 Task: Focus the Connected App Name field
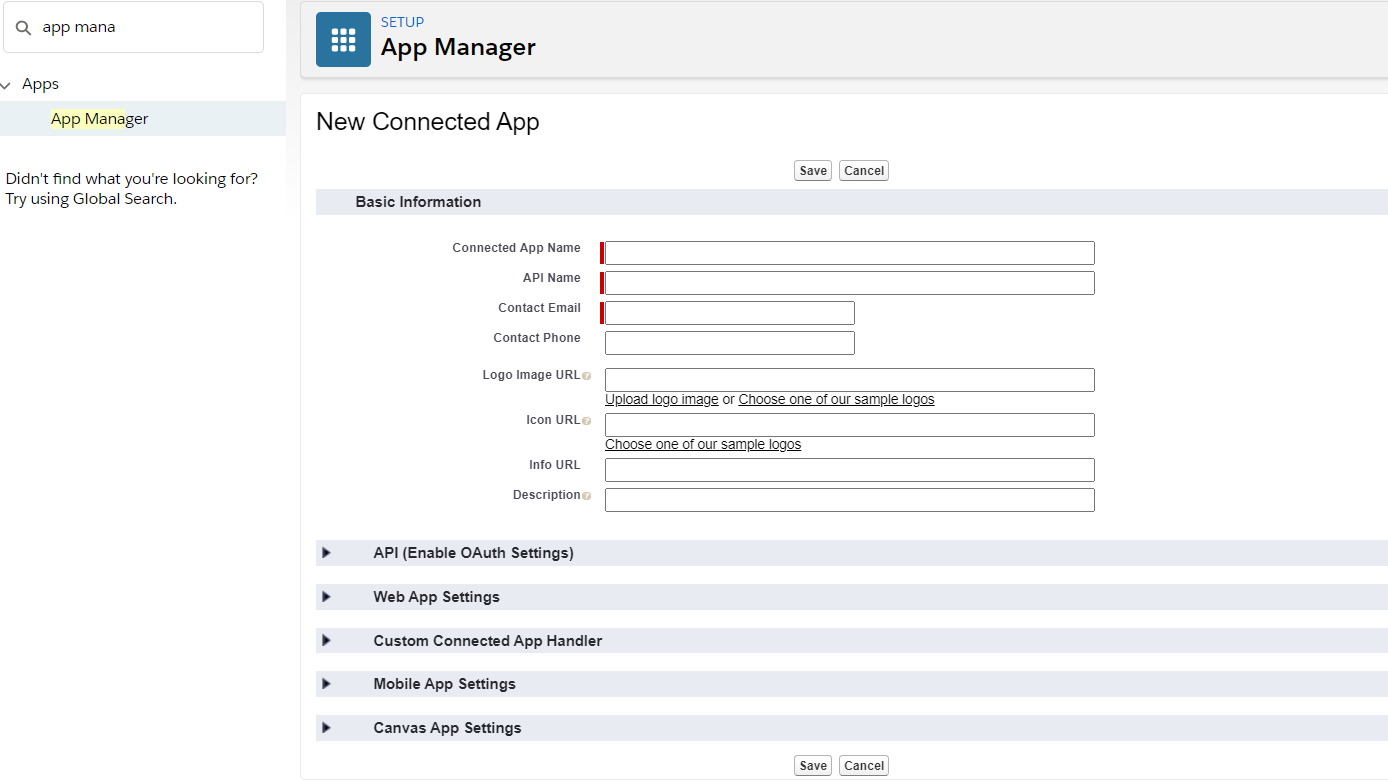point(850,253)
